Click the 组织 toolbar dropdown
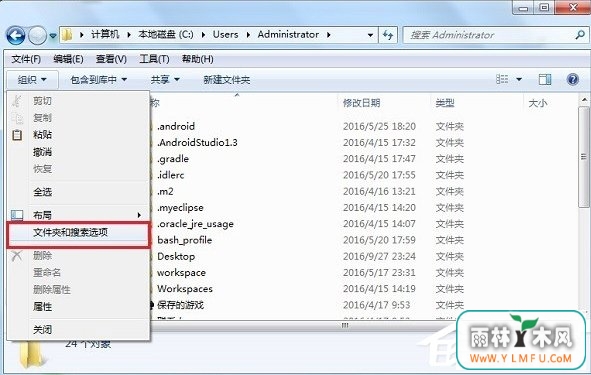Image resolution: width=591 pixels, height=375 pixels. [32, 80]
